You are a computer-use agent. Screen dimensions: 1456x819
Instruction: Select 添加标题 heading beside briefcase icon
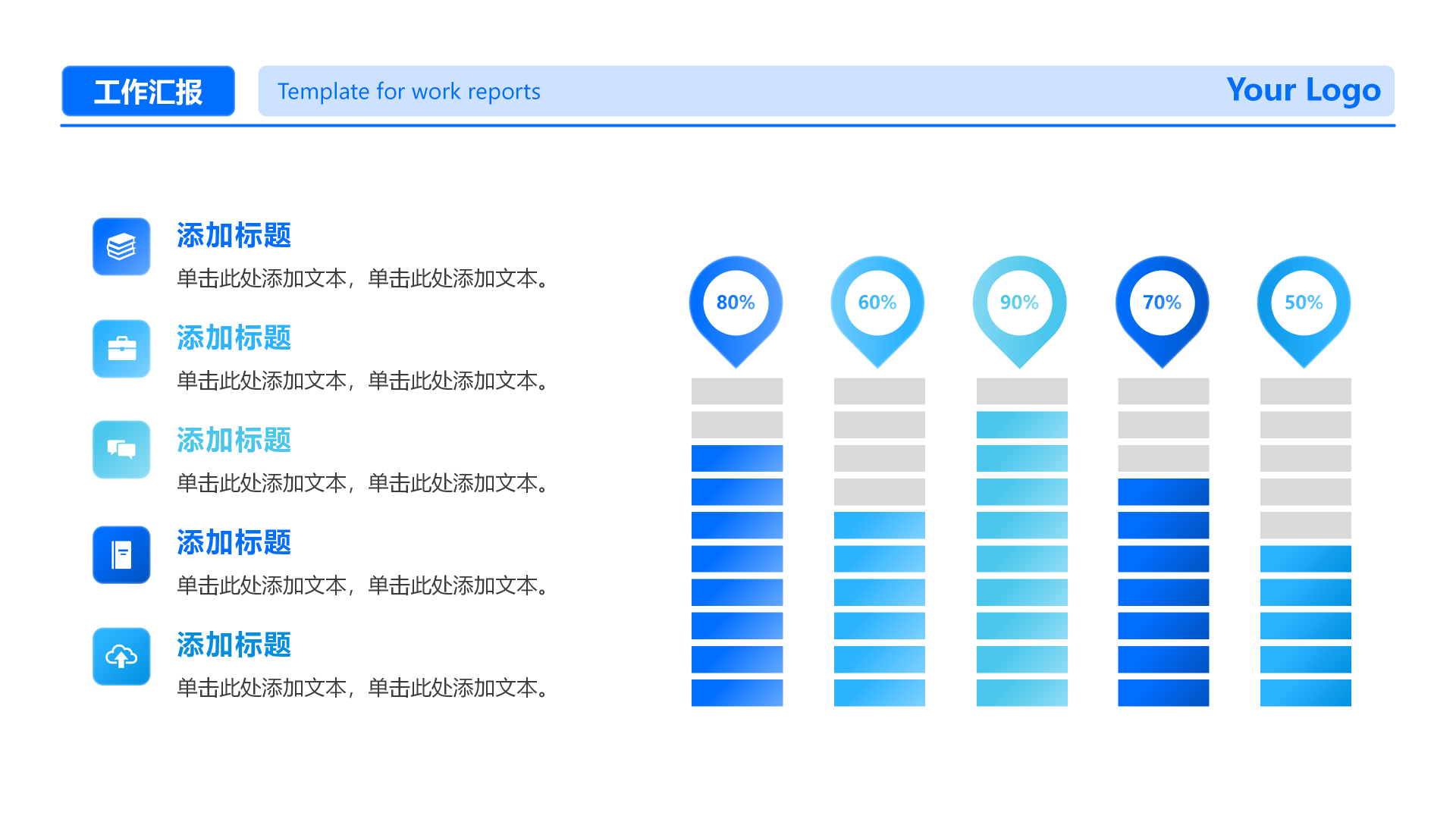pos(234,338)
